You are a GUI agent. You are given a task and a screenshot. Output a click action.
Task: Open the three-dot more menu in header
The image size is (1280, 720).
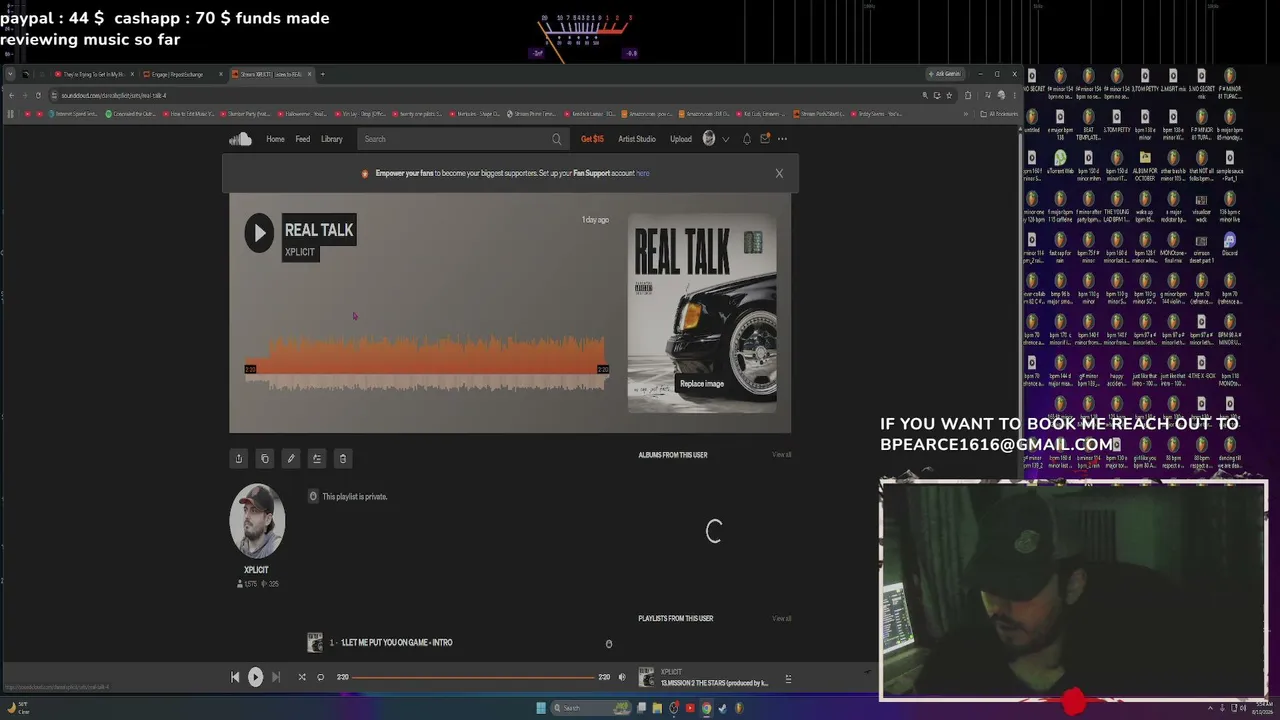coord(783,139)
